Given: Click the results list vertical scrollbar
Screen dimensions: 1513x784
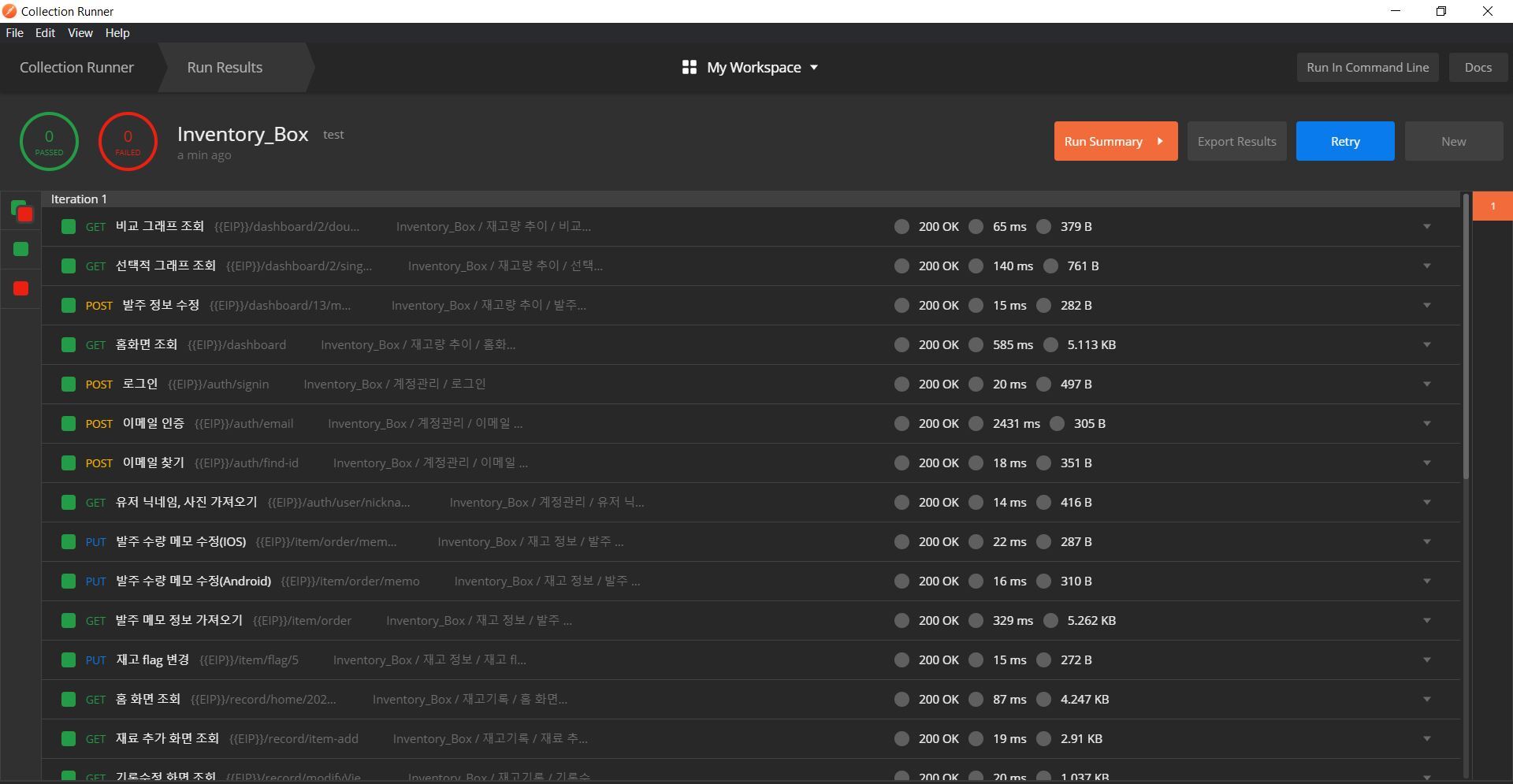Looking at the screenshot, I should coord(1466,336).
